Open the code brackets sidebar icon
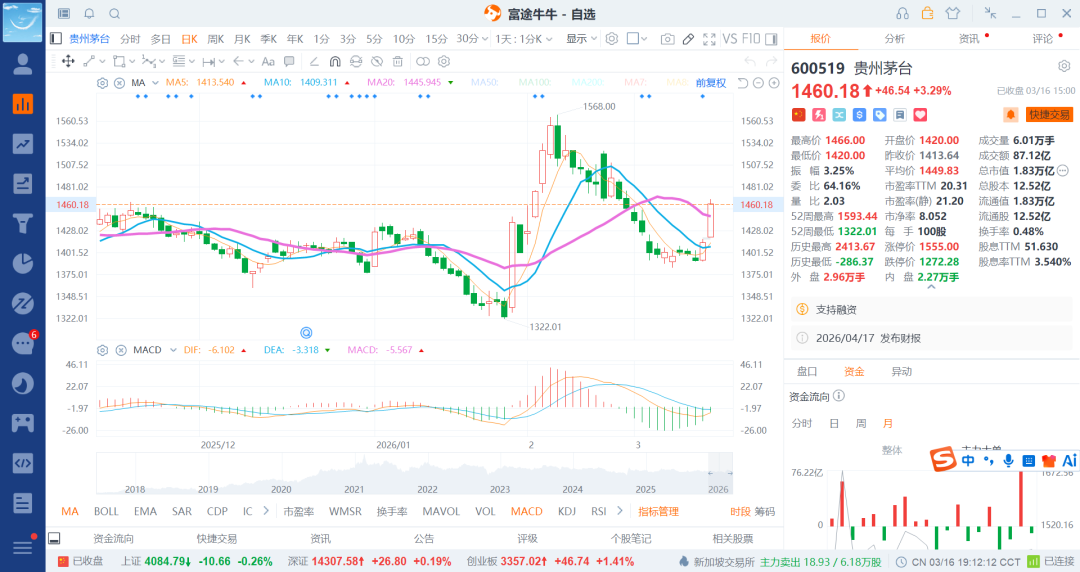1080x572 pixels. [x=23, y=463]
